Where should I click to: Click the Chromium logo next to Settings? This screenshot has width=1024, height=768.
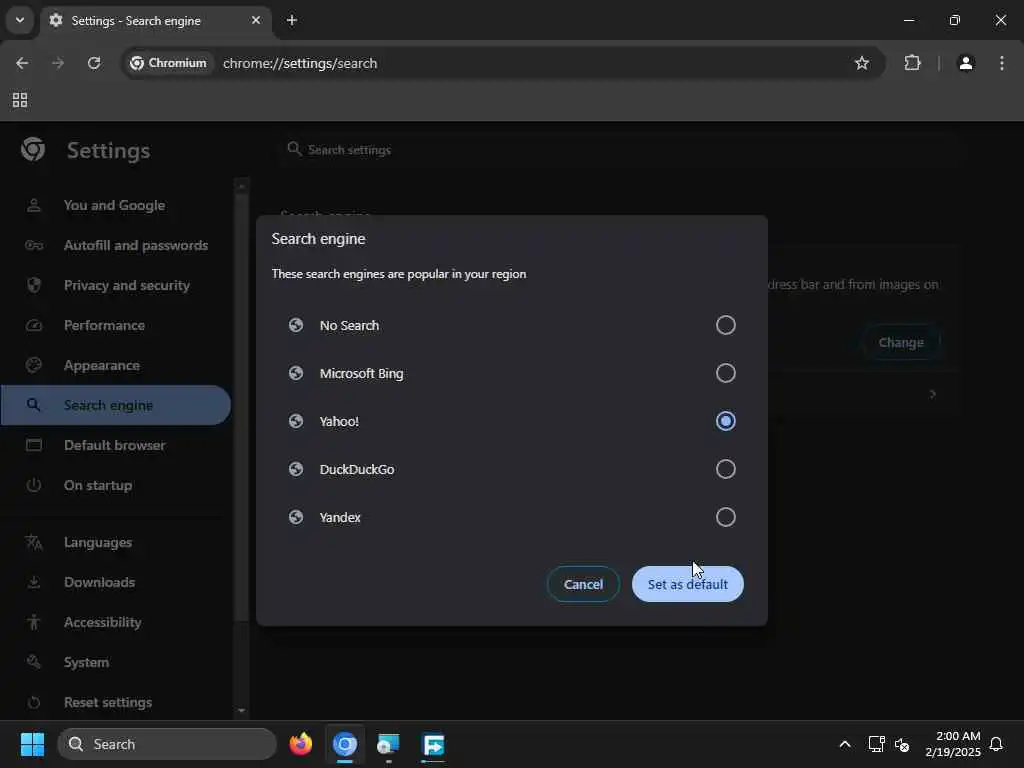[x=33, y=150]
